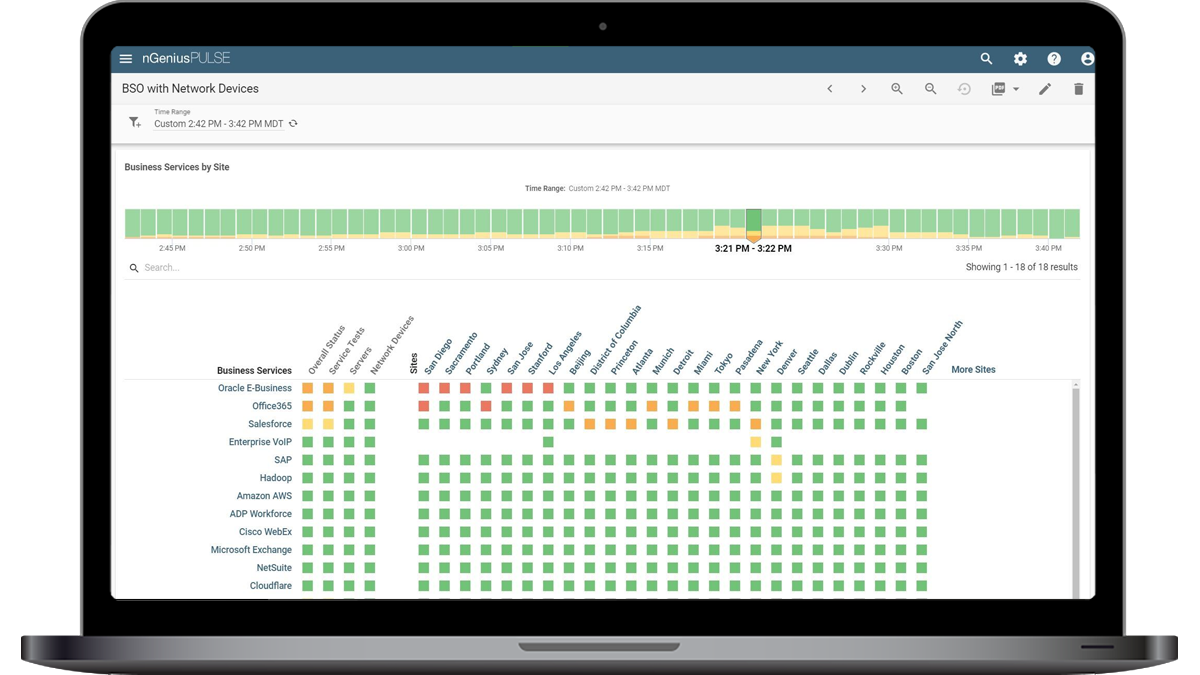Image resolution: width=1200 pixels, height=675 pixels.
Task: Select the highlighted 3:21 PM - 3:22 PM timeline bar
Action: point(753,223)
